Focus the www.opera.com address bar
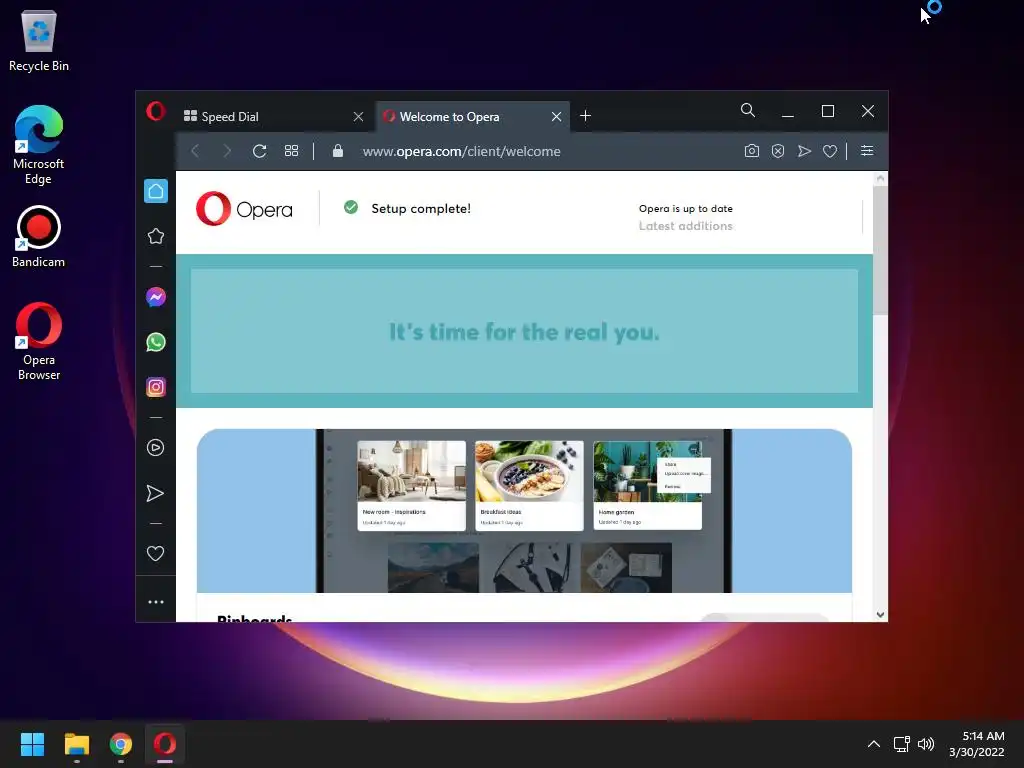1024x768 pixels. click(x=462, y=152)
